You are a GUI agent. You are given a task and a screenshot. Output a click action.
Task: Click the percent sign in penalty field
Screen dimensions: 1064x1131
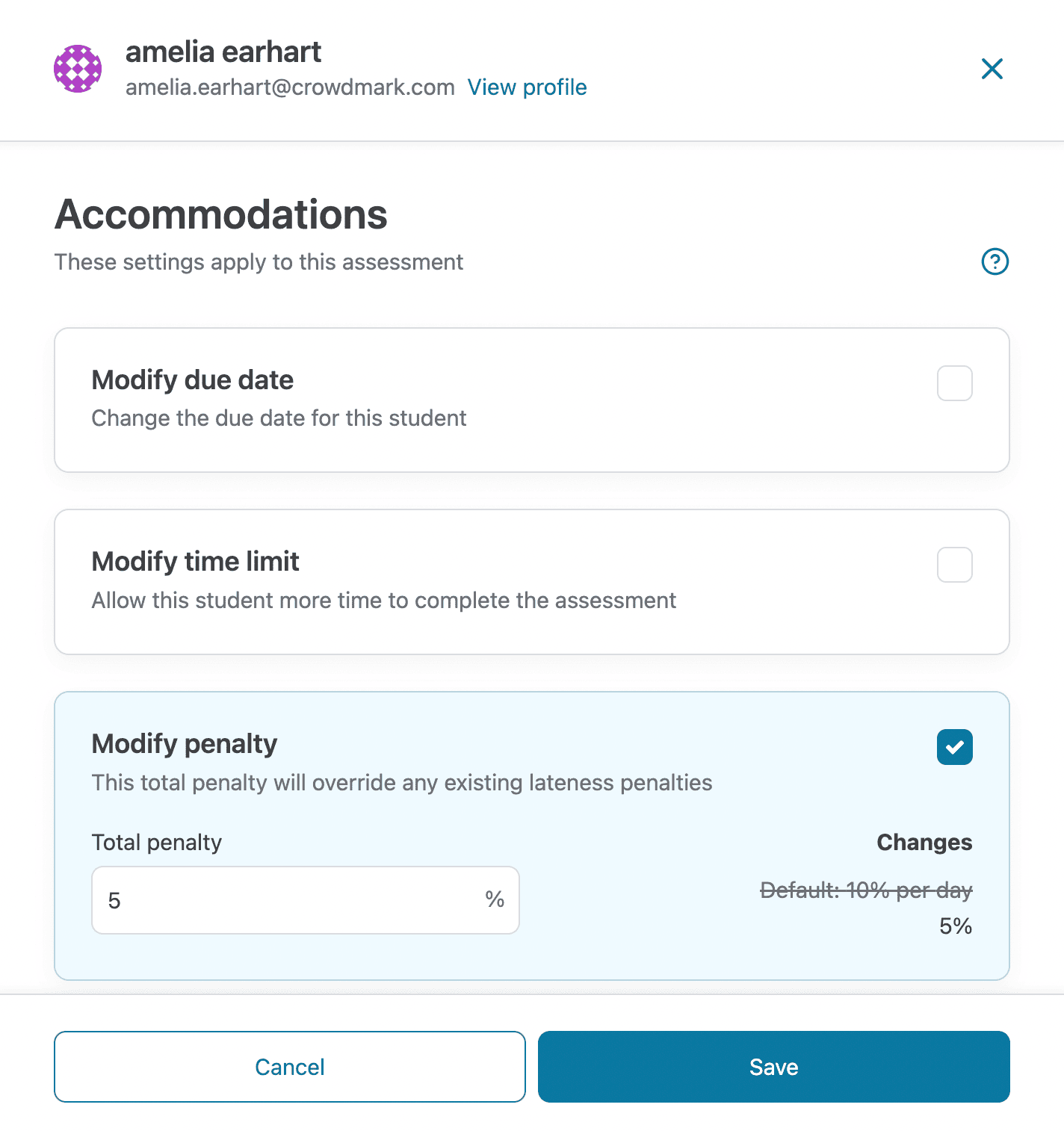pos(493,900)
